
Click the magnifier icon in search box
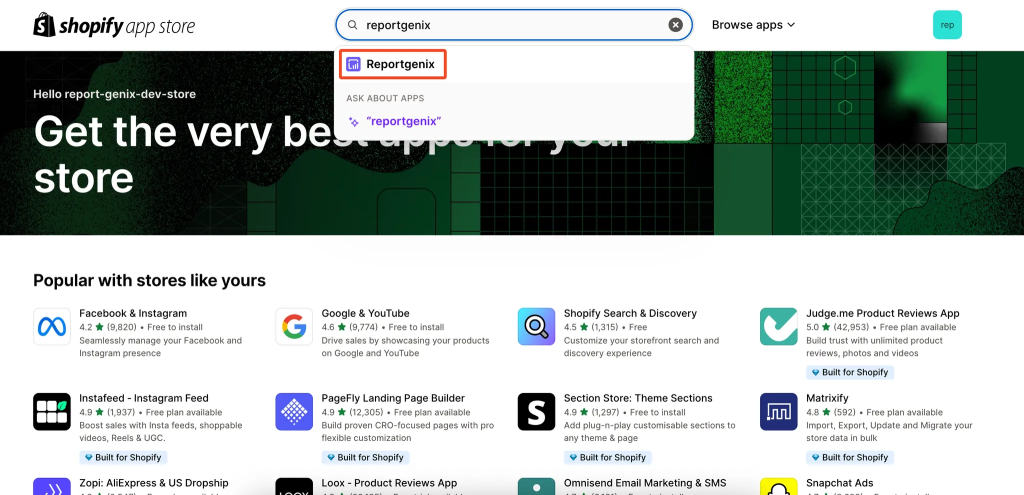(x=353, y=25)
